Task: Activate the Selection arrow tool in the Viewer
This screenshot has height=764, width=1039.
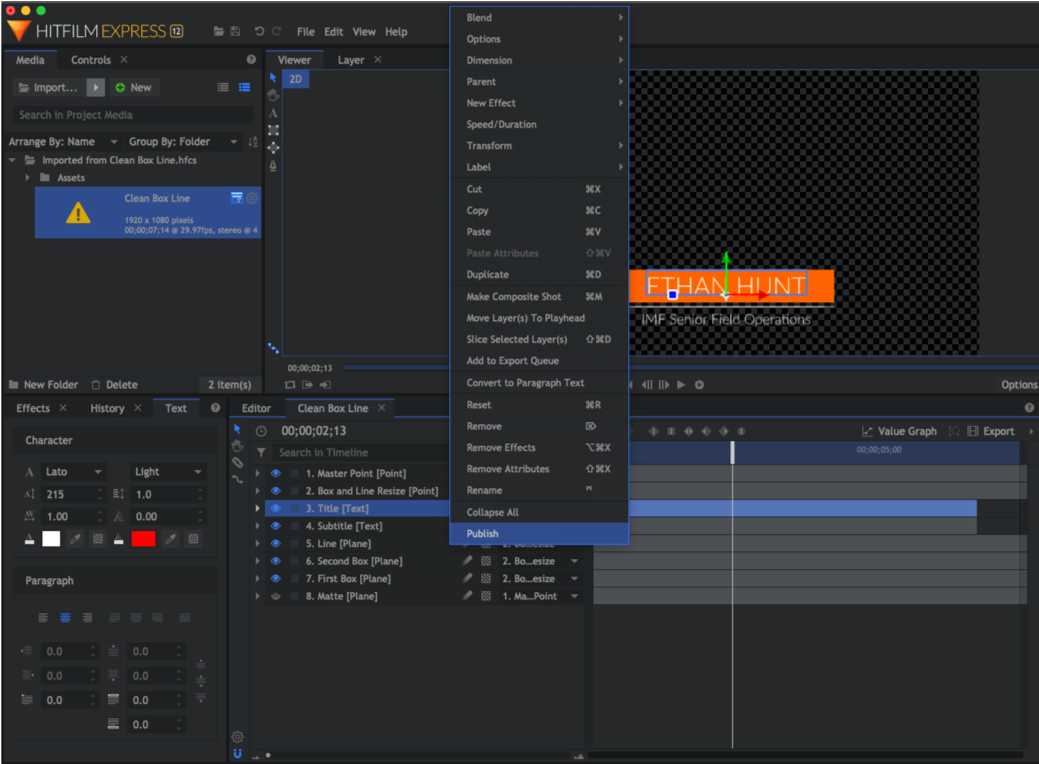Action: (271, 77)
